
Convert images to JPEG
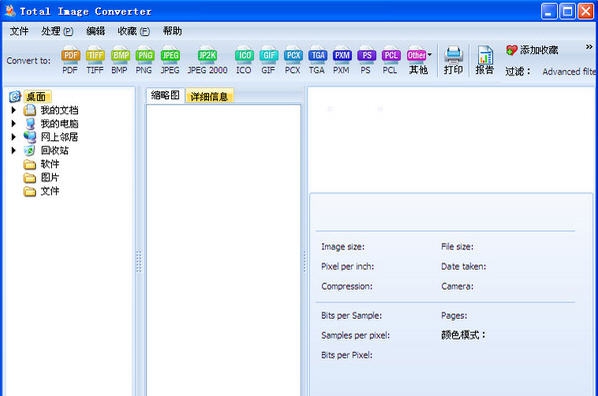[170, 60]
